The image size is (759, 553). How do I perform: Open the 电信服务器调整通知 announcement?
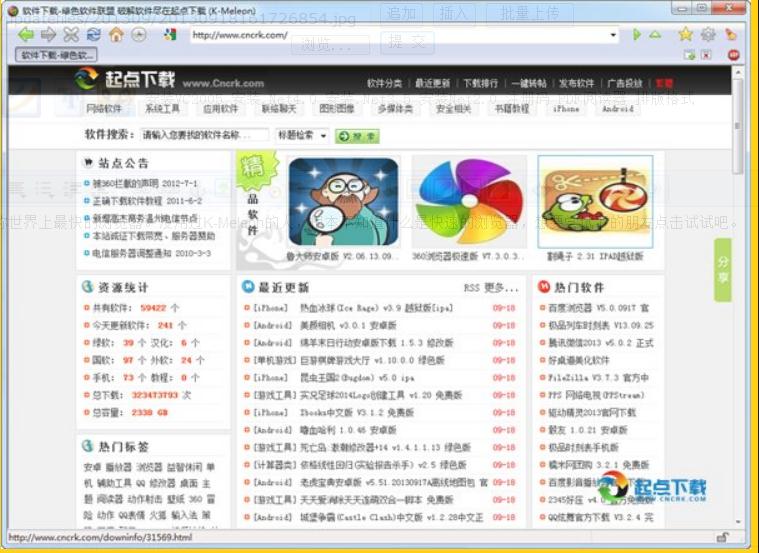[x=152, y=253]
